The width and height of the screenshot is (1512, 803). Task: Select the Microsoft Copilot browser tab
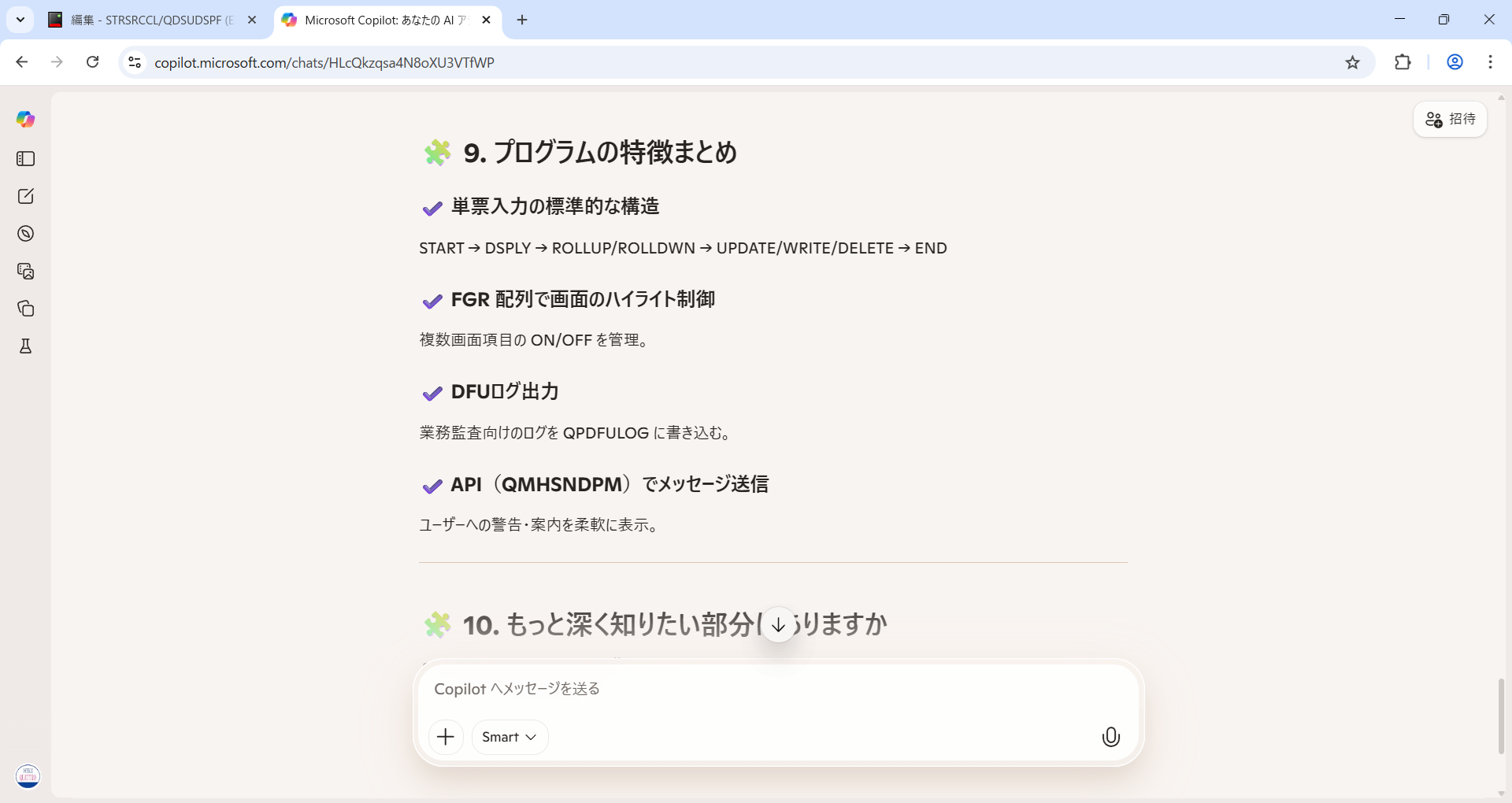coord(378,20)
